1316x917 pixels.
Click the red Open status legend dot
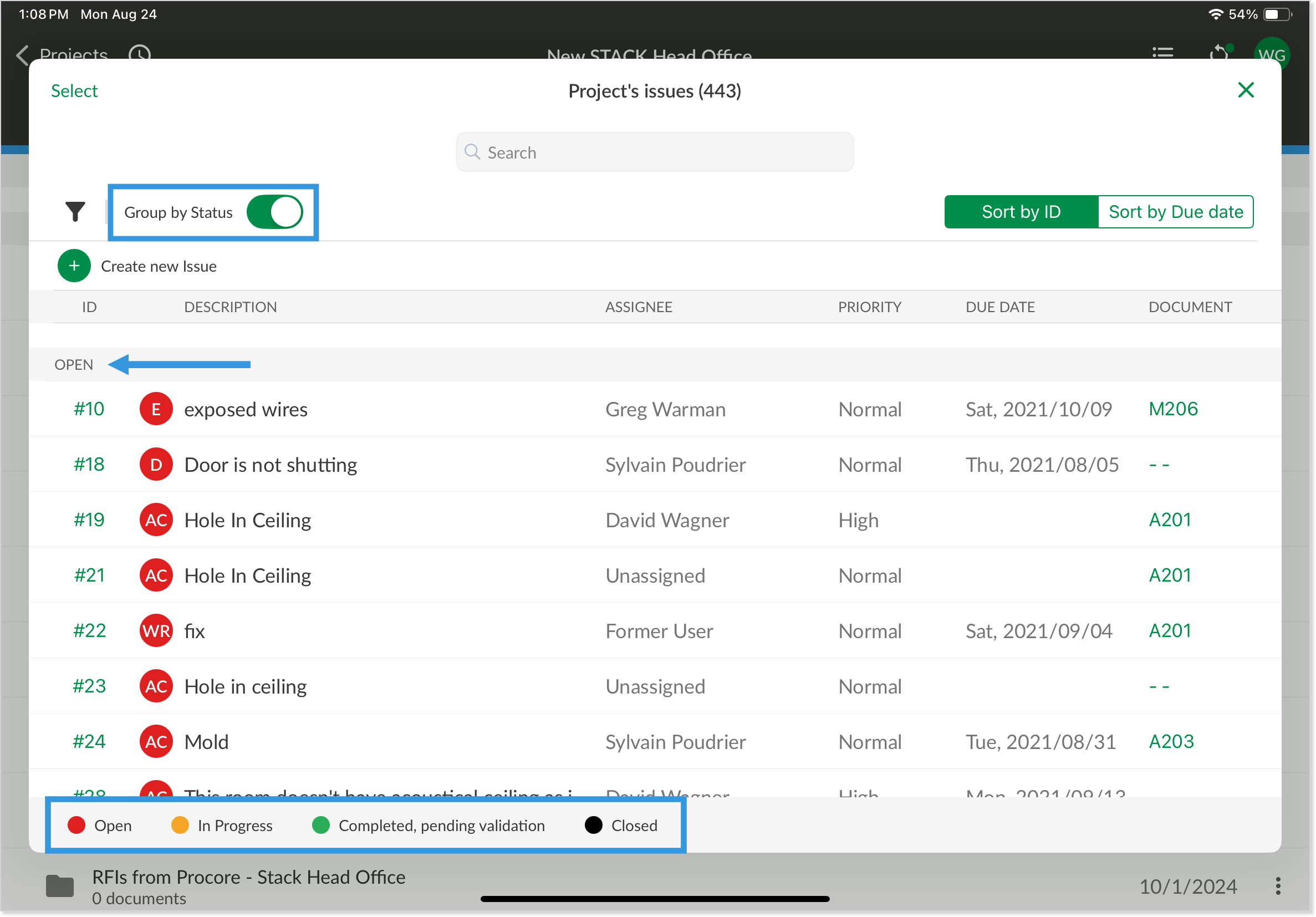pos(76,826)
